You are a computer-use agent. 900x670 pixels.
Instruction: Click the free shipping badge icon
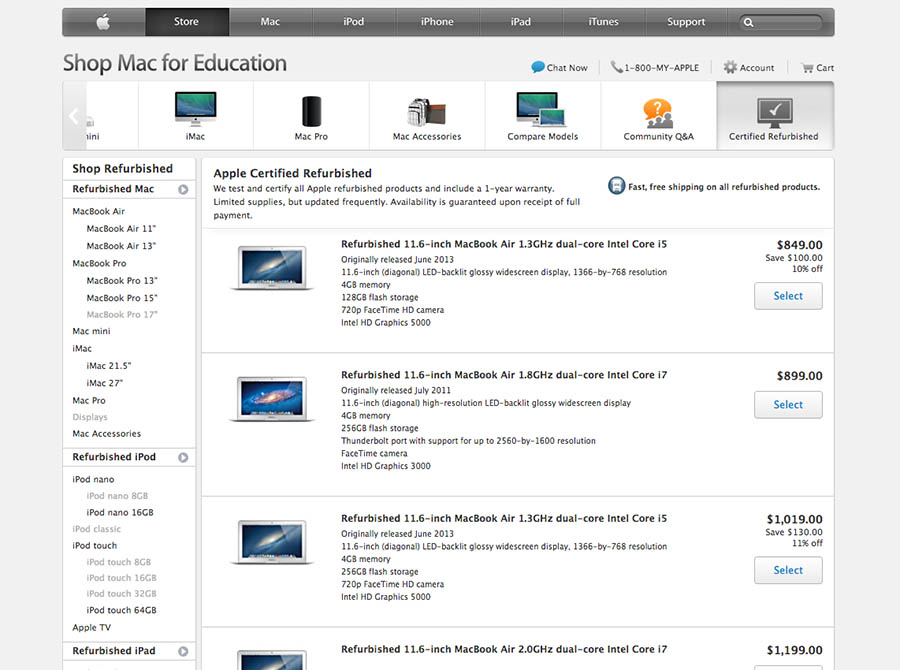tap(616, 186)
